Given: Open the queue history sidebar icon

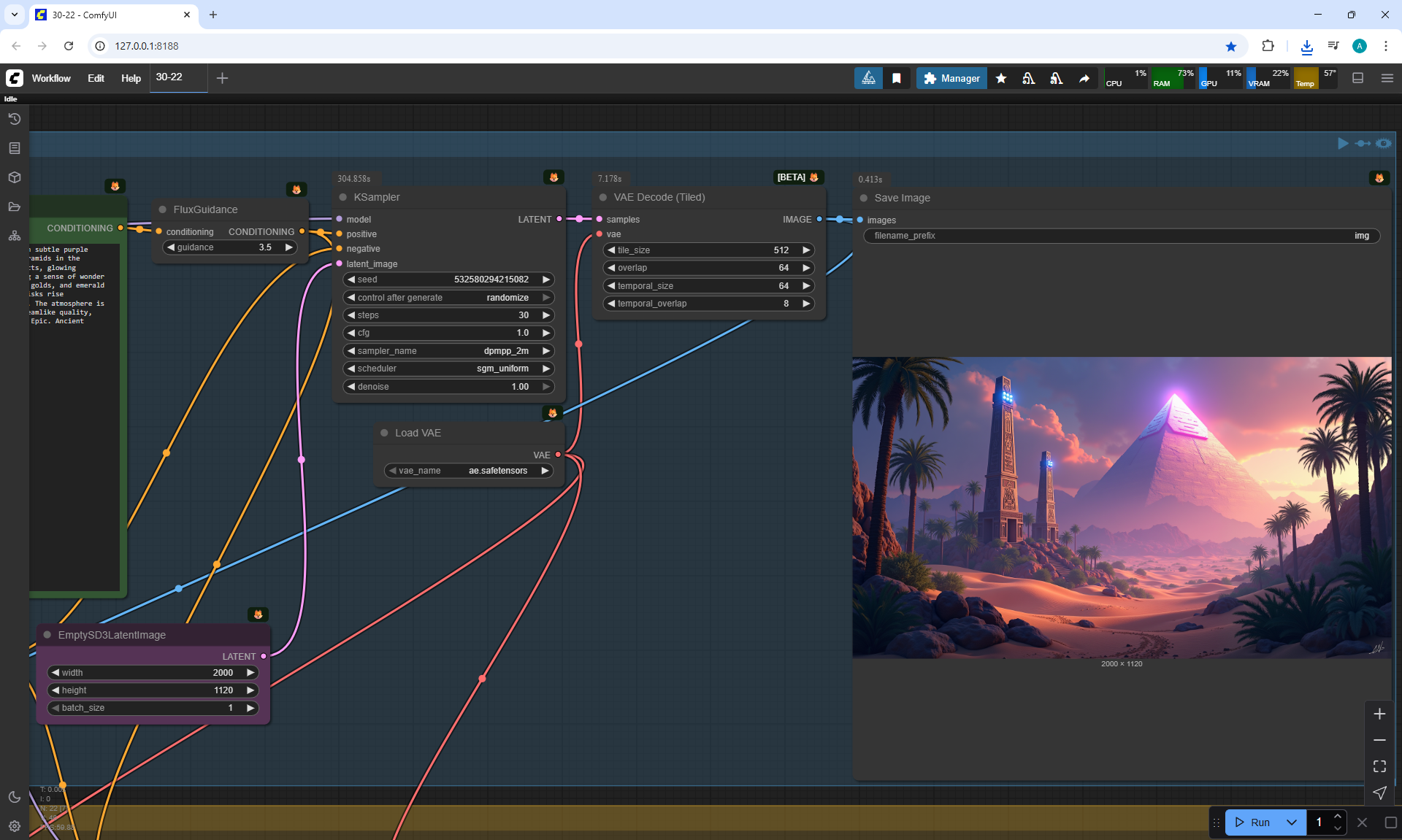Looking at the screenshot, I should tap(14, 119).
